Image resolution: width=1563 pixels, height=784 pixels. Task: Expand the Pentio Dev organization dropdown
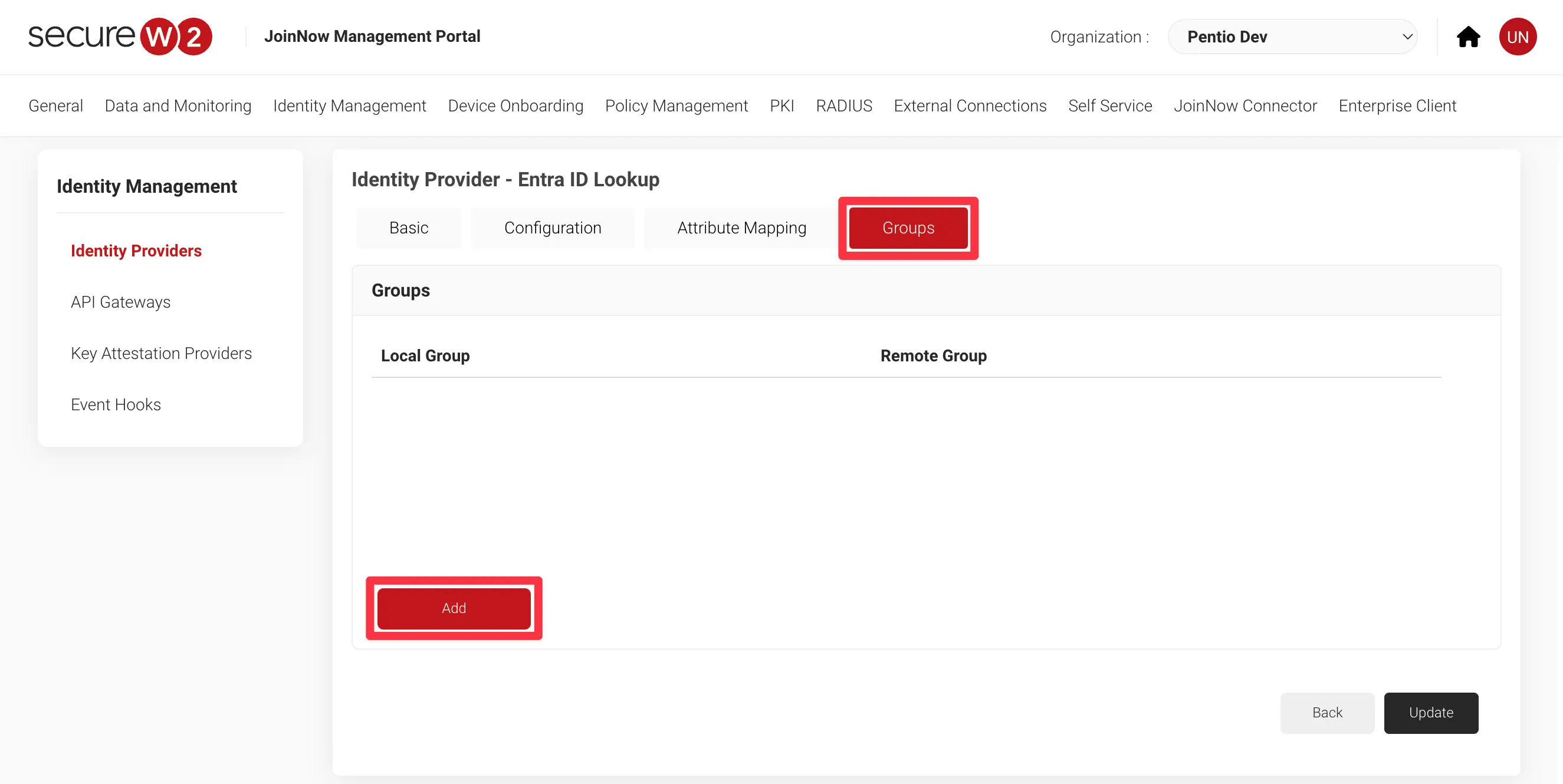tap(1292, 37)
